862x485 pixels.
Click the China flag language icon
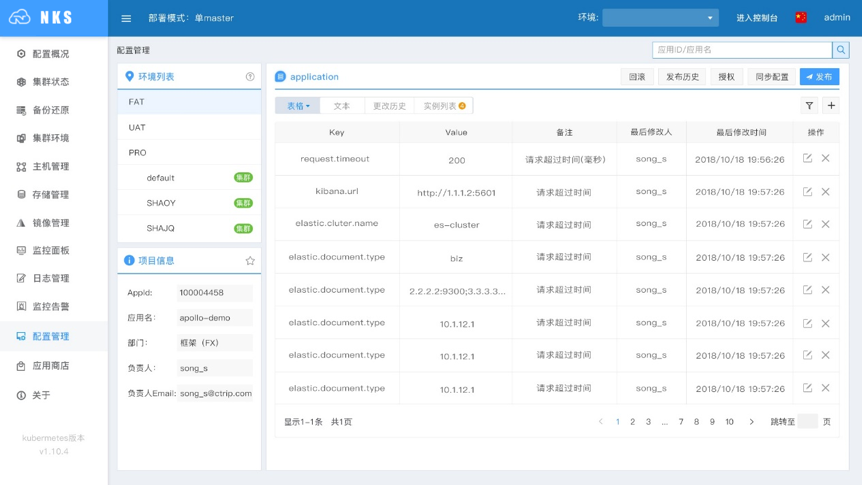click(x=801, y=18)
